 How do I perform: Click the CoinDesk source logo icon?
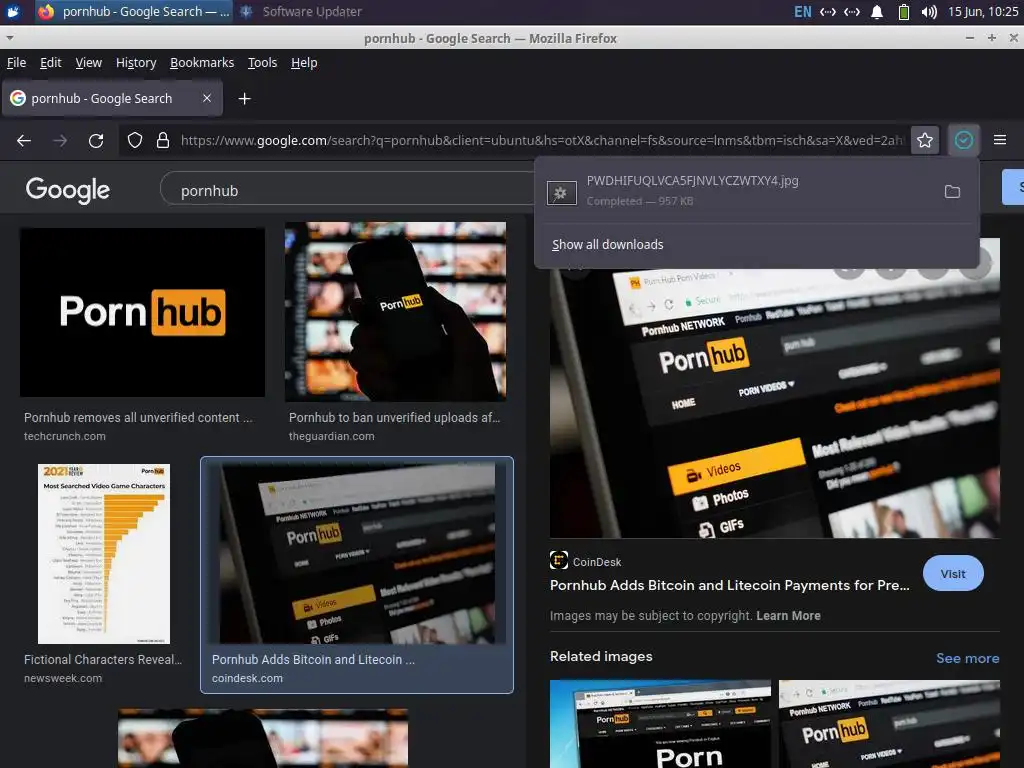point(558,560)
